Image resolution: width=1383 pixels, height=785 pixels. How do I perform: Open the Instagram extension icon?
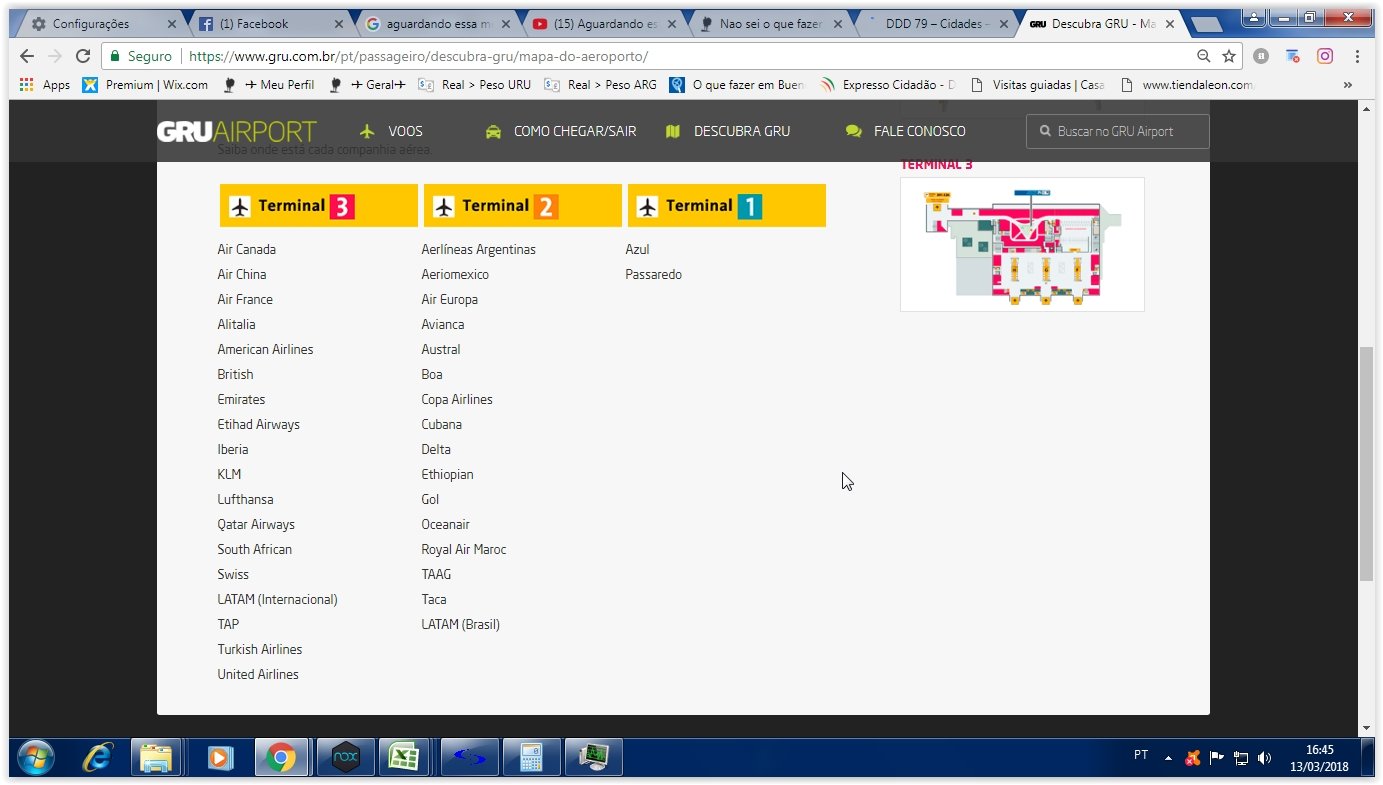[1325, 56]
